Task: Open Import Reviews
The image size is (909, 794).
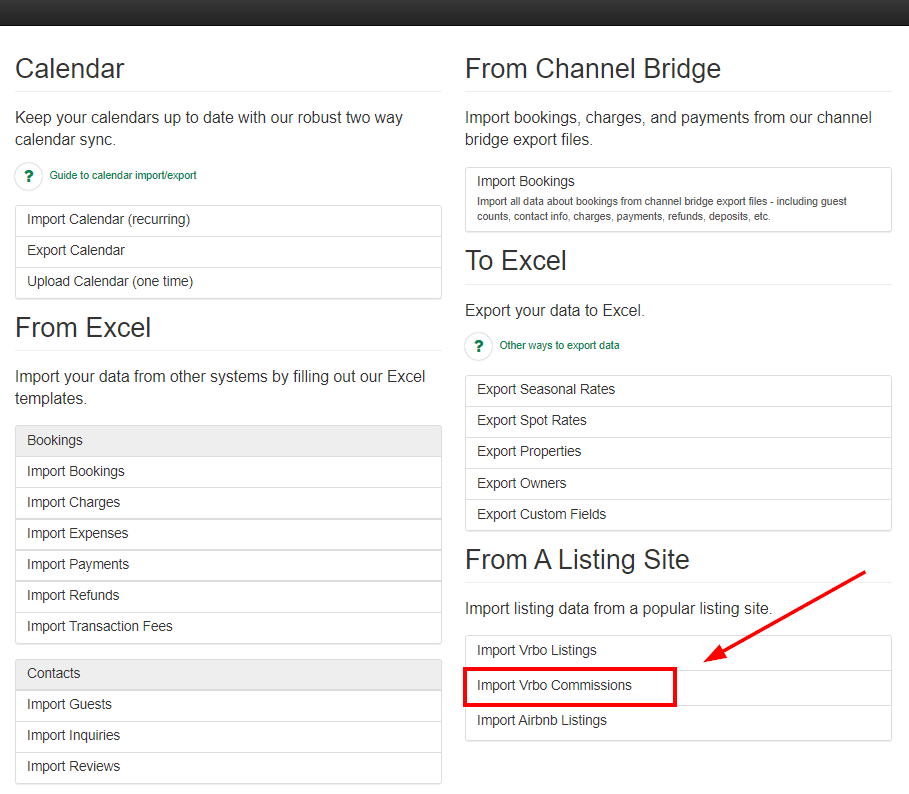Action: coord(73,767)
